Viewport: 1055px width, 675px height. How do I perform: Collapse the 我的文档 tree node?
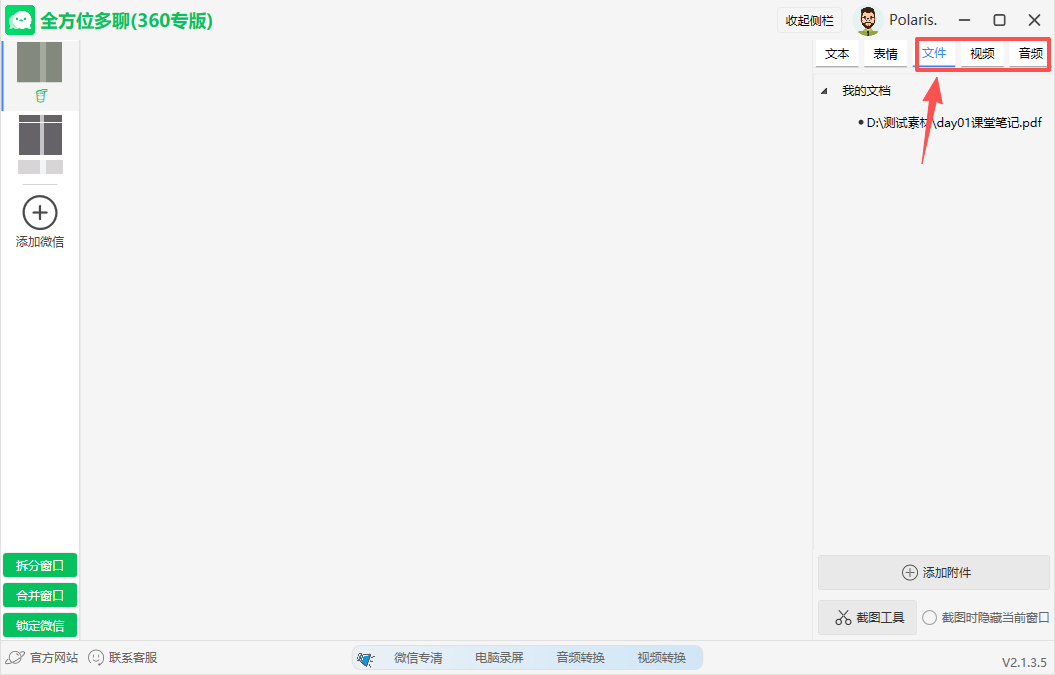pos(824,90)
